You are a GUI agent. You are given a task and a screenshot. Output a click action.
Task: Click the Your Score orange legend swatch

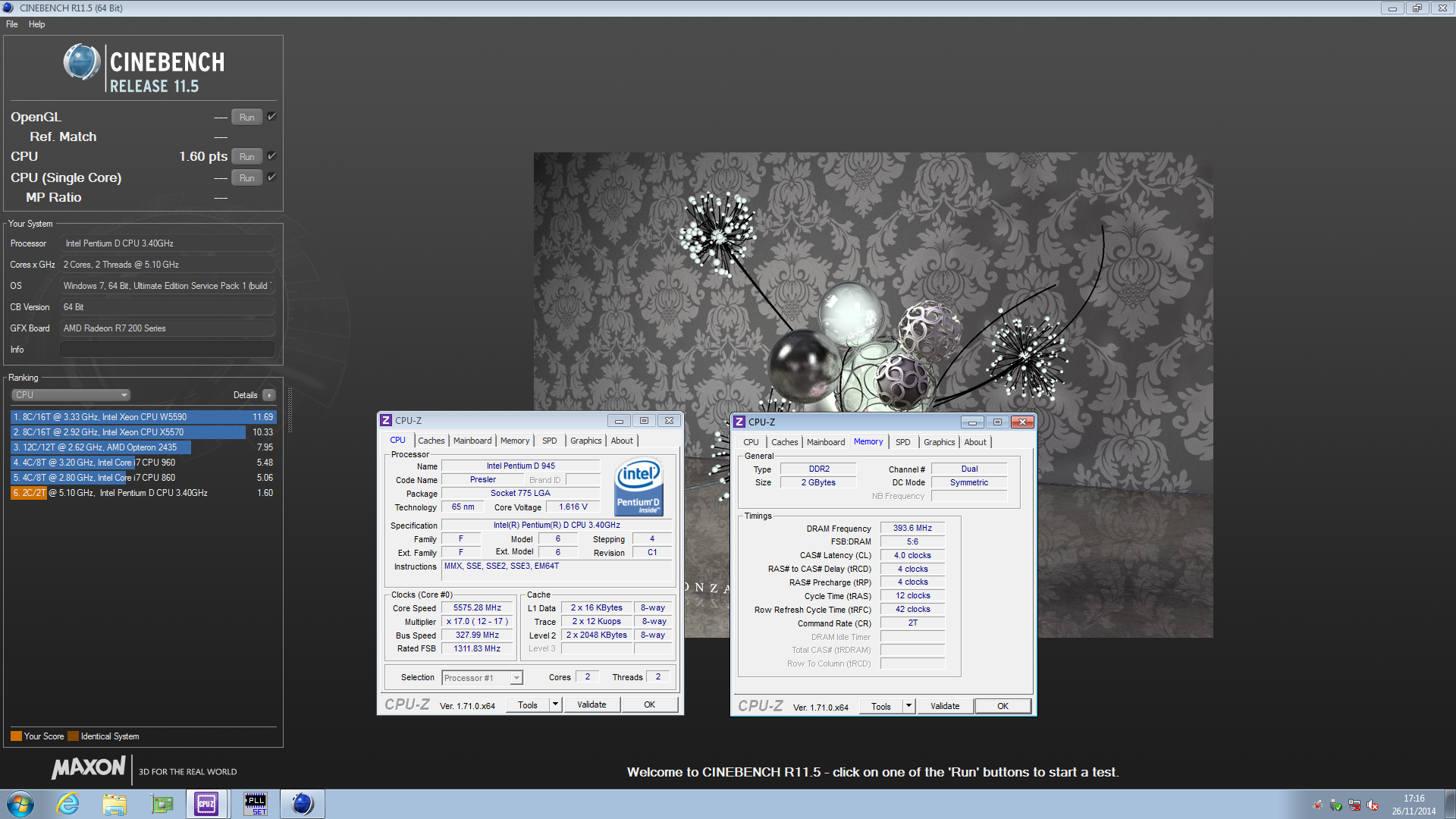[x=16, y=736]
